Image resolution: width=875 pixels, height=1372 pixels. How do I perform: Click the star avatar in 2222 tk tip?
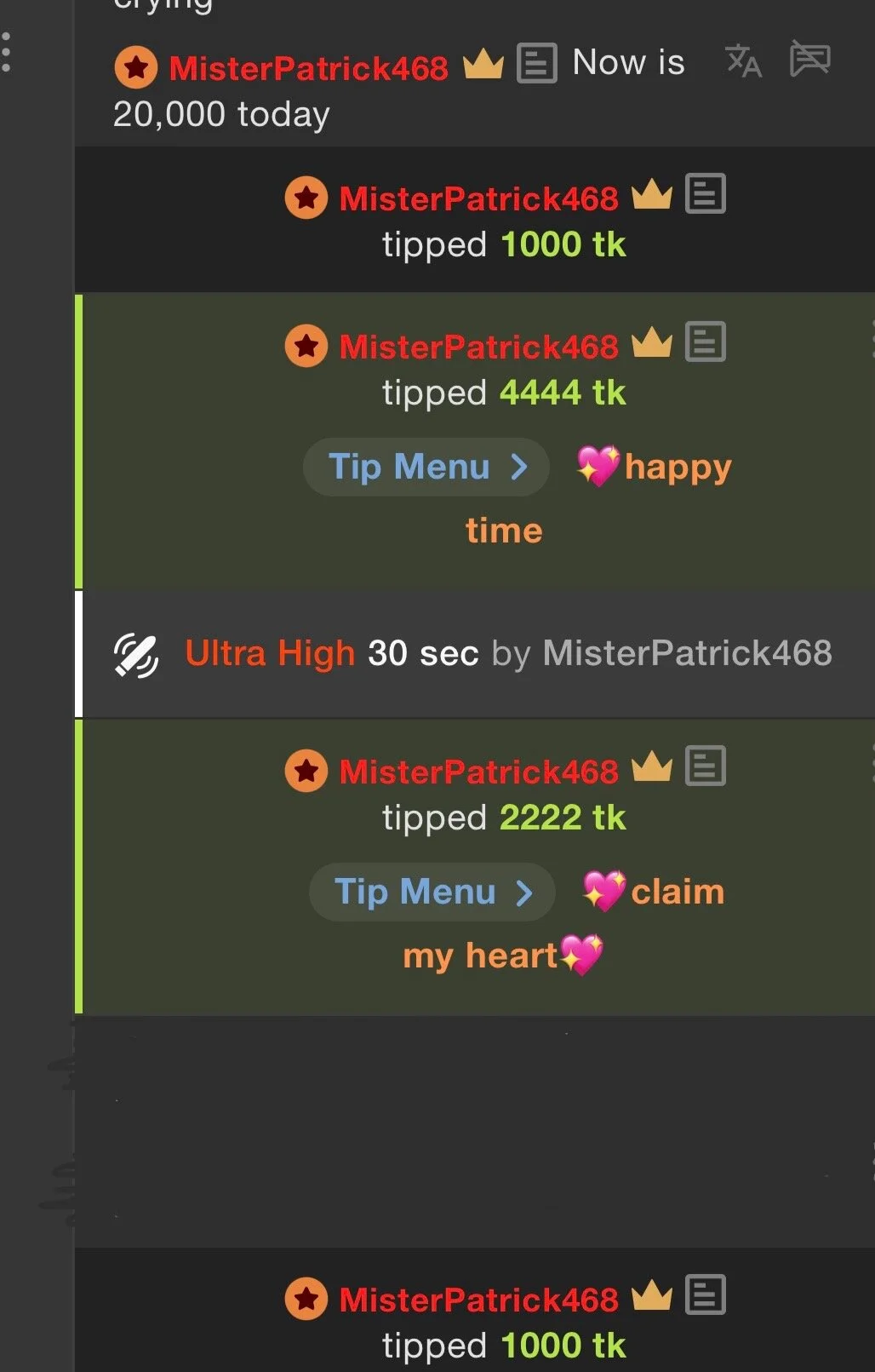coord(306,771)
